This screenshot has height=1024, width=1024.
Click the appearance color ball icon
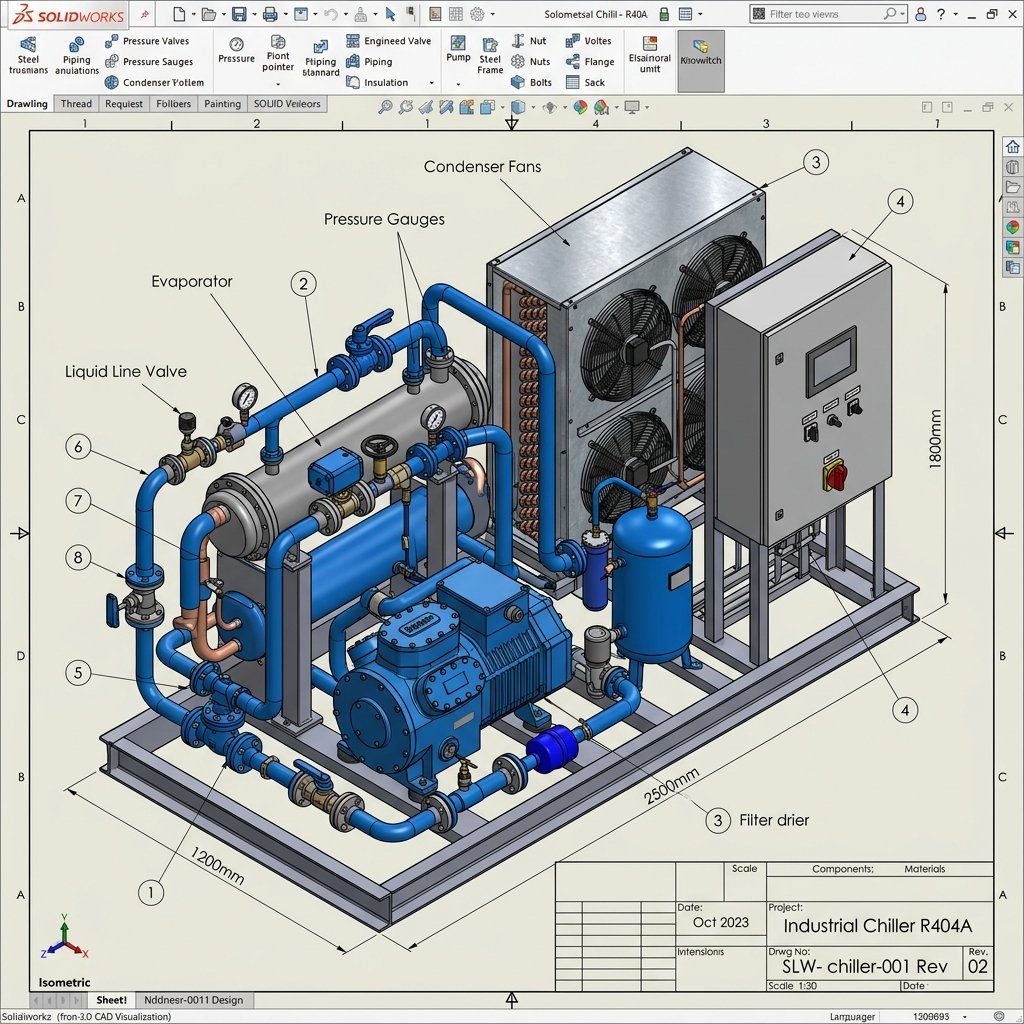pyautogui.click(x=580, y=107)
